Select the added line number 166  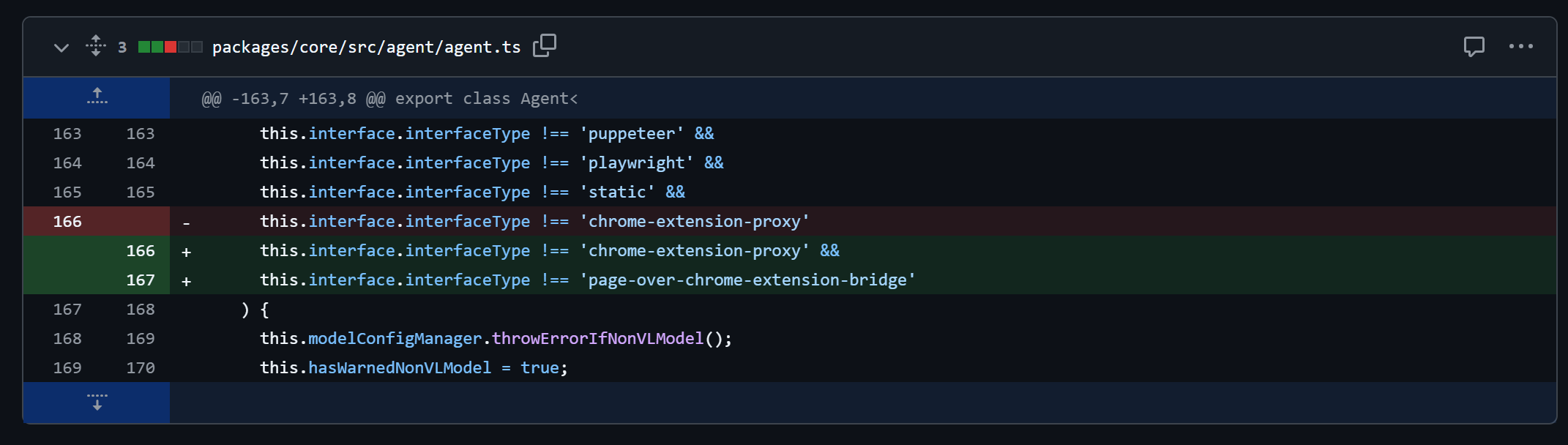141,251
